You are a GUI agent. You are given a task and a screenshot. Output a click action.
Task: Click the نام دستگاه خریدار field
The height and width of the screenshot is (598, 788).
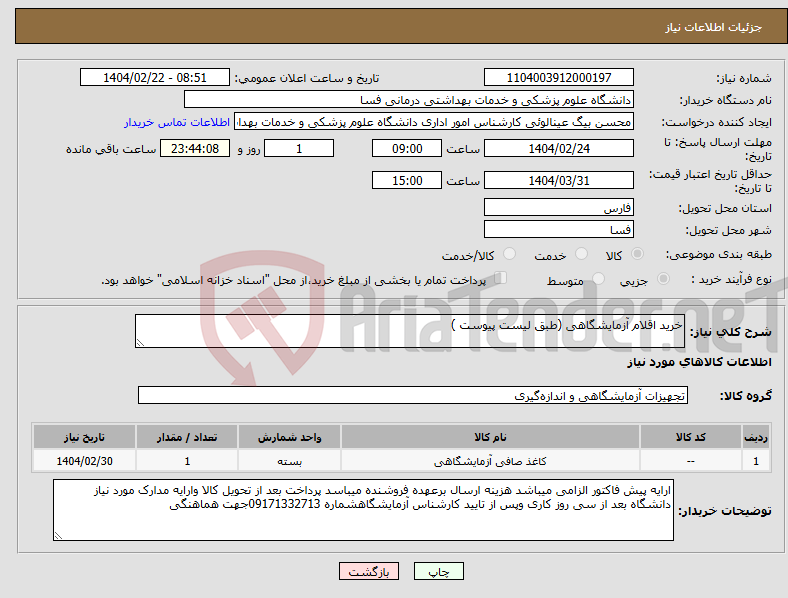409,99
